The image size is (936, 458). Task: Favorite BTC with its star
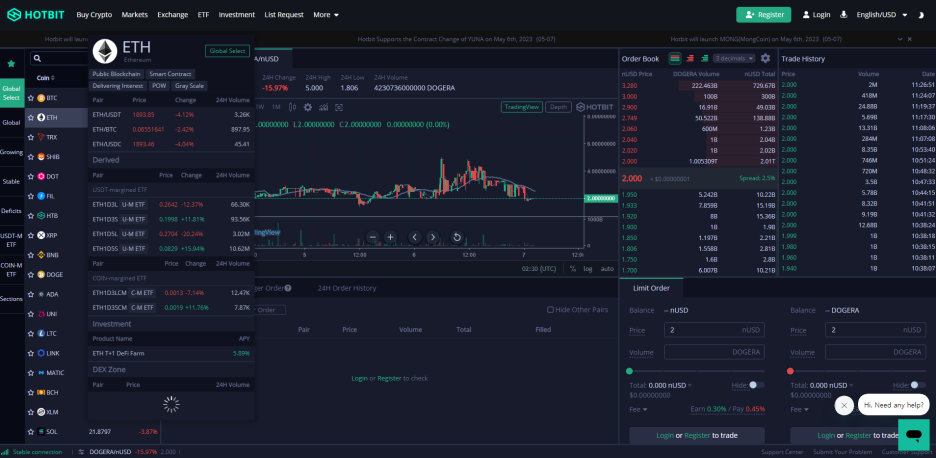[x=30, y=98]
